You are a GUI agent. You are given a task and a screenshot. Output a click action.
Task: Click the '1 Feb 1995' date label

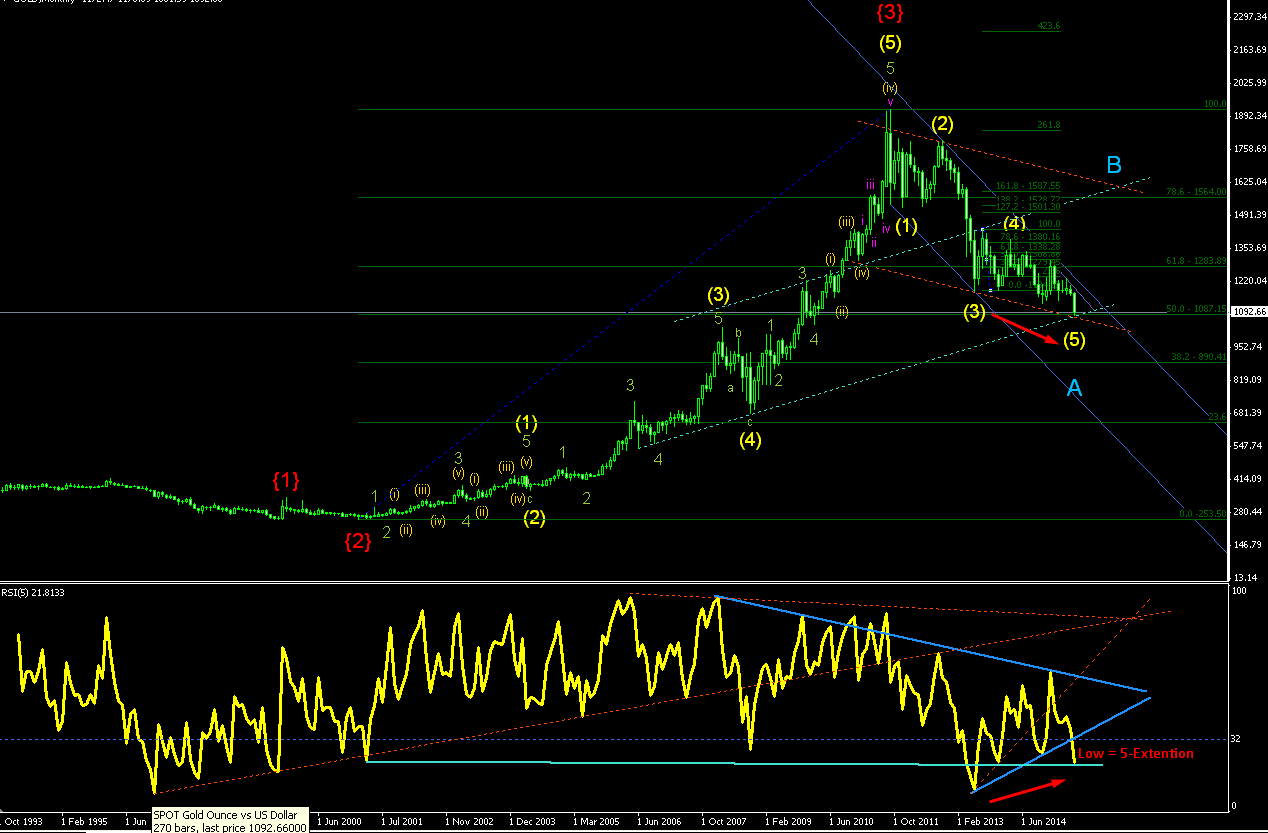click(84, 820)
